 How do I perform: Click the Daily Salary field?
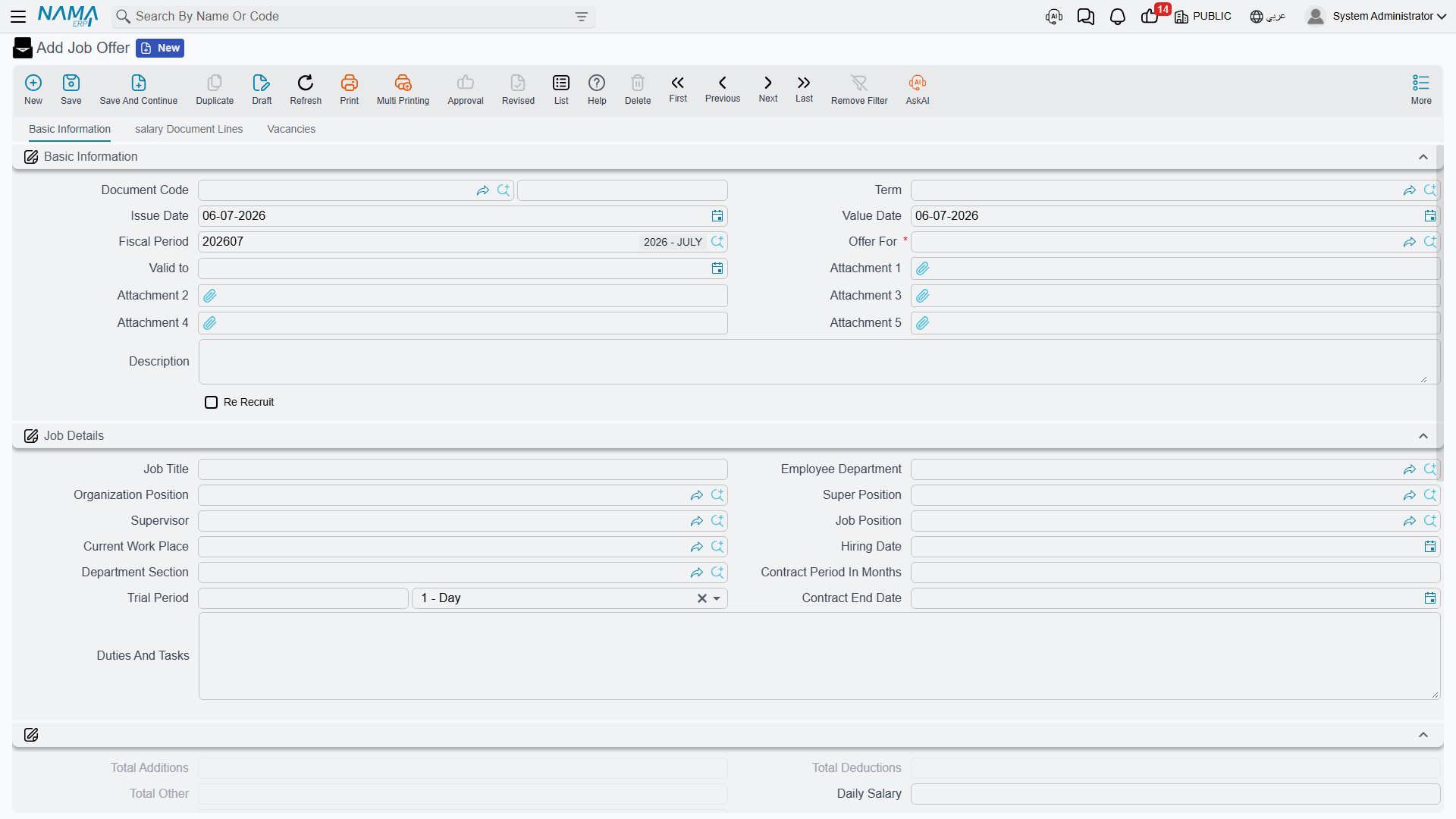1175,794
